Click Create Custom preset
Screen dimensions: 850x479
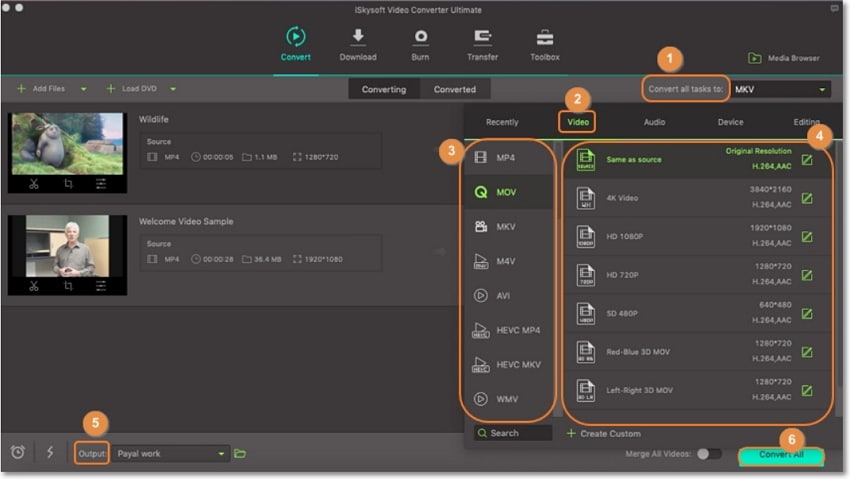point(604,433)
